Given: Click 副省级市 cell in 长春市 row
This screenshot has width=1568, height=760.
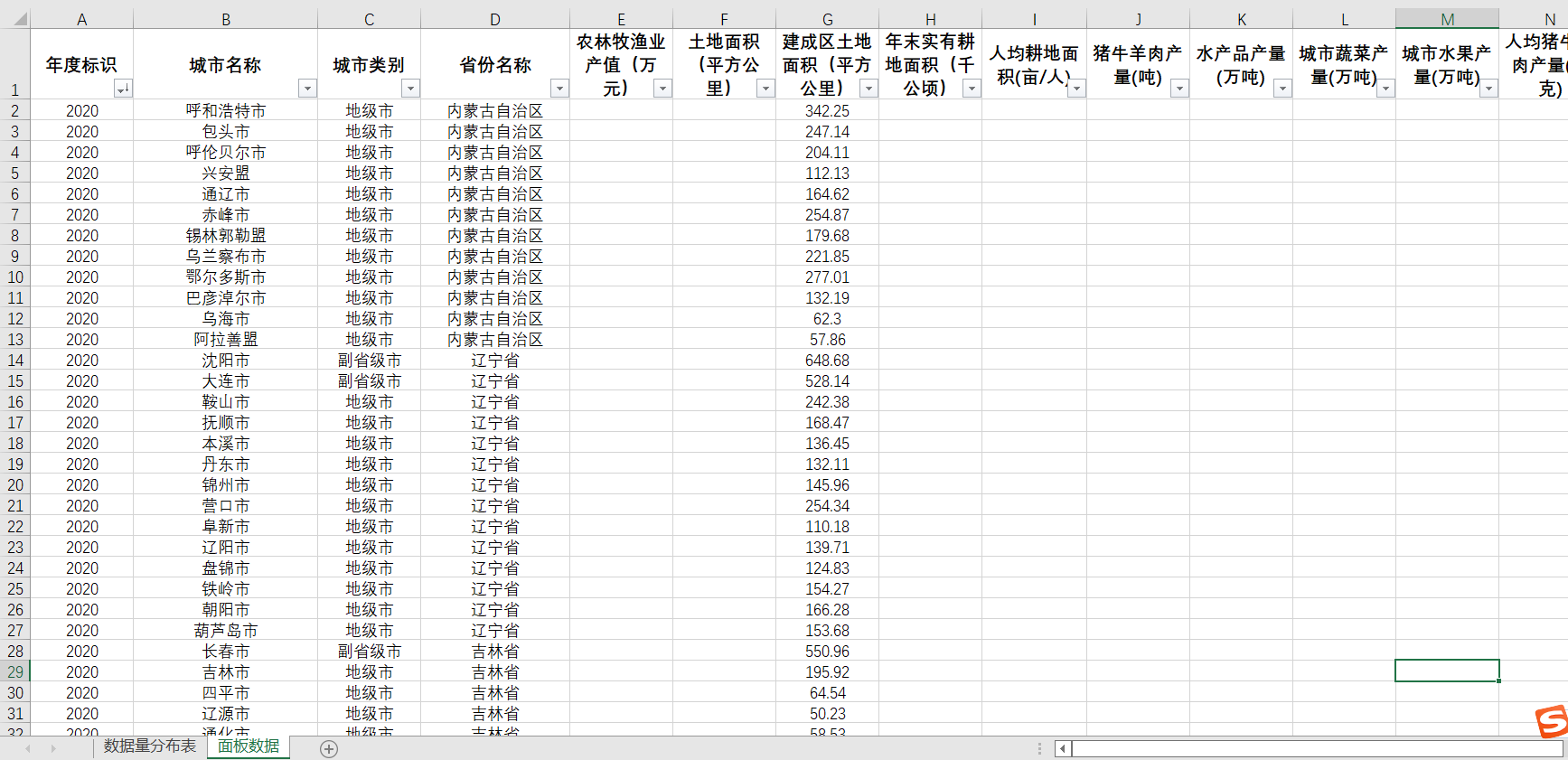Looking at the screenshot, I should (x=369, y=652).
